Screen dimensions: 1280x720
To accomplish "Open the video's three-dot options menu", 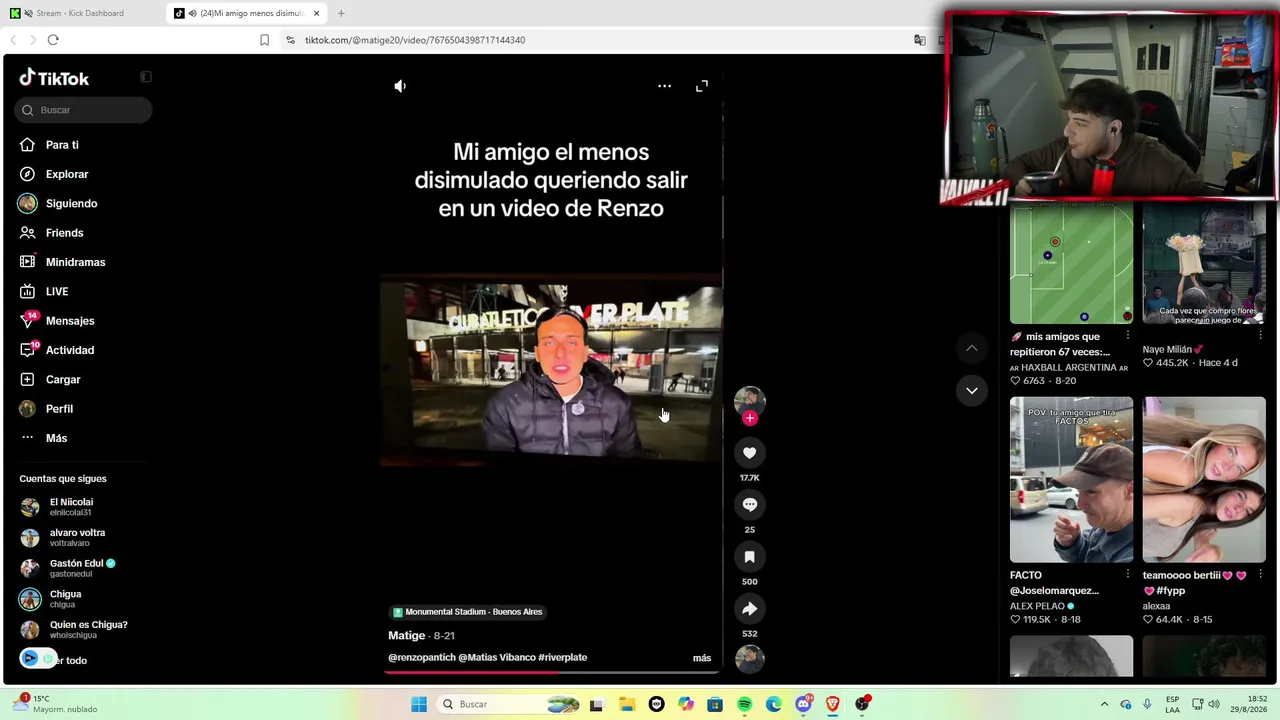I will 664,86.
